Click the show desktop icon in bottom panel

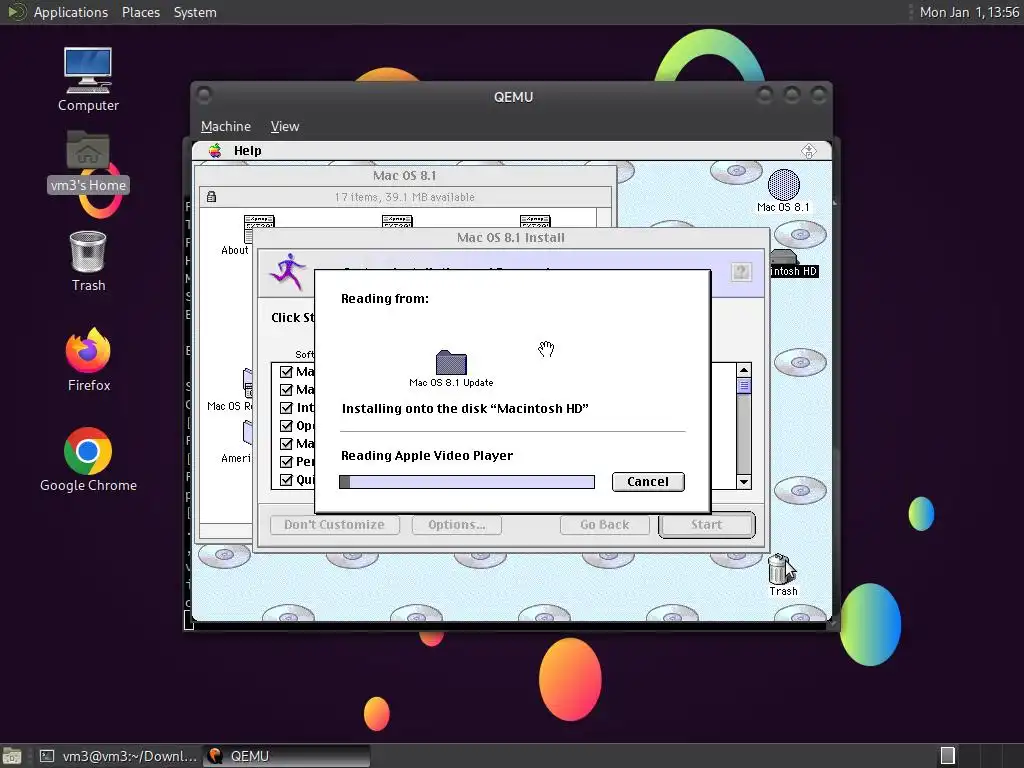[x=11, y=756]
